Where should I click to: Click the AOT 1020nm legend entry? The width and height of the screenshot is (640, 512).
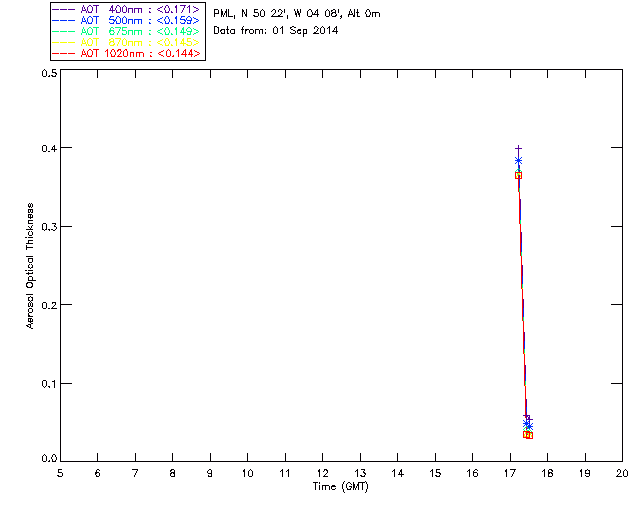click(x=127, y=53)
